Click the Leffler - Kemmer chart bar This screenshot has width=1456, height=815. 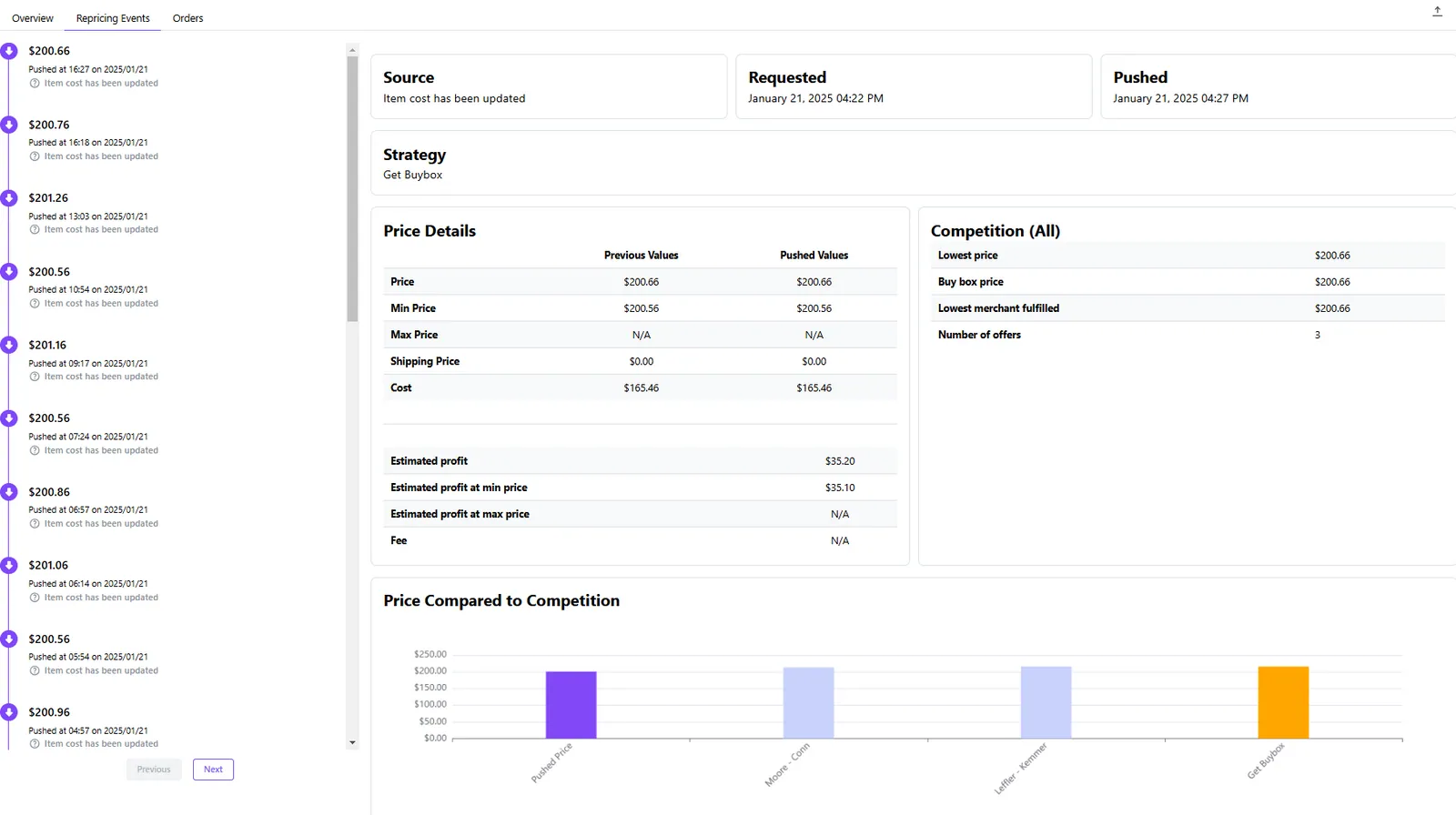(1046, 702)
